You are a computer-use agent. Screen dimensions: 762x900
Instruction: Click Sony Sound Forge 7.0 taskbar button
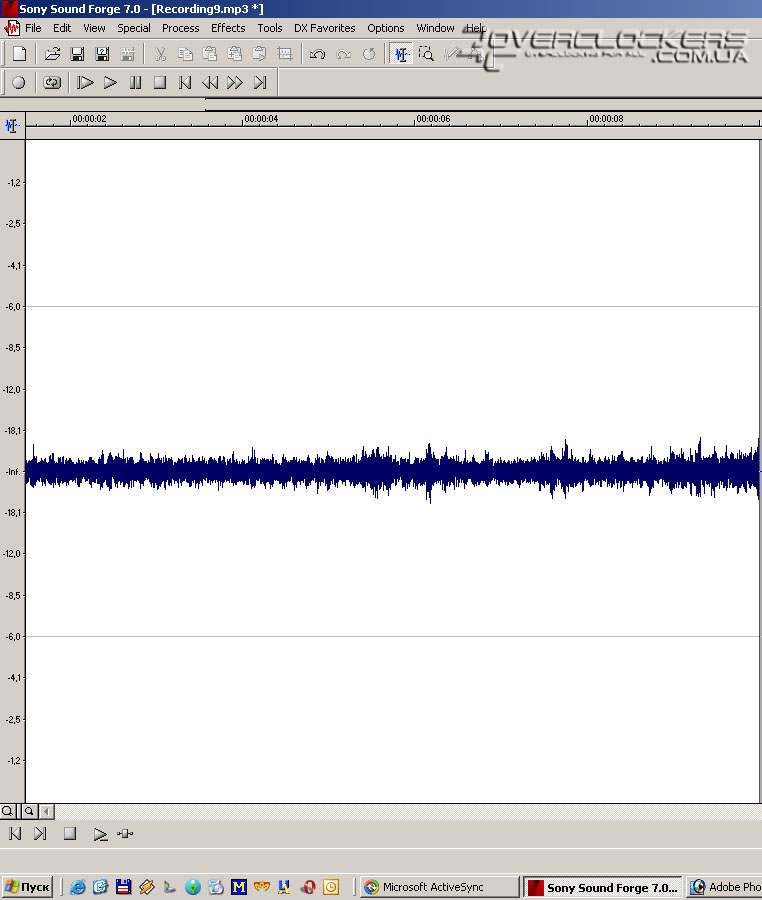click(602, 887)
